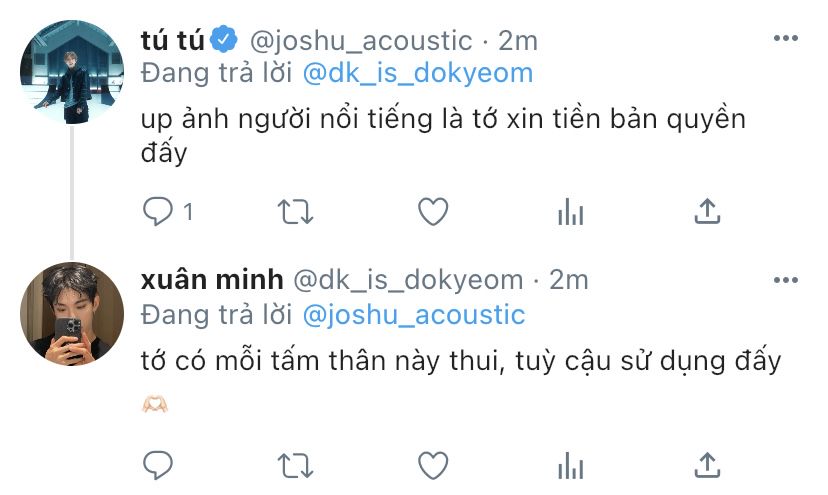
Task: Share tú tú's tweet
Action: tap(707, 211)
